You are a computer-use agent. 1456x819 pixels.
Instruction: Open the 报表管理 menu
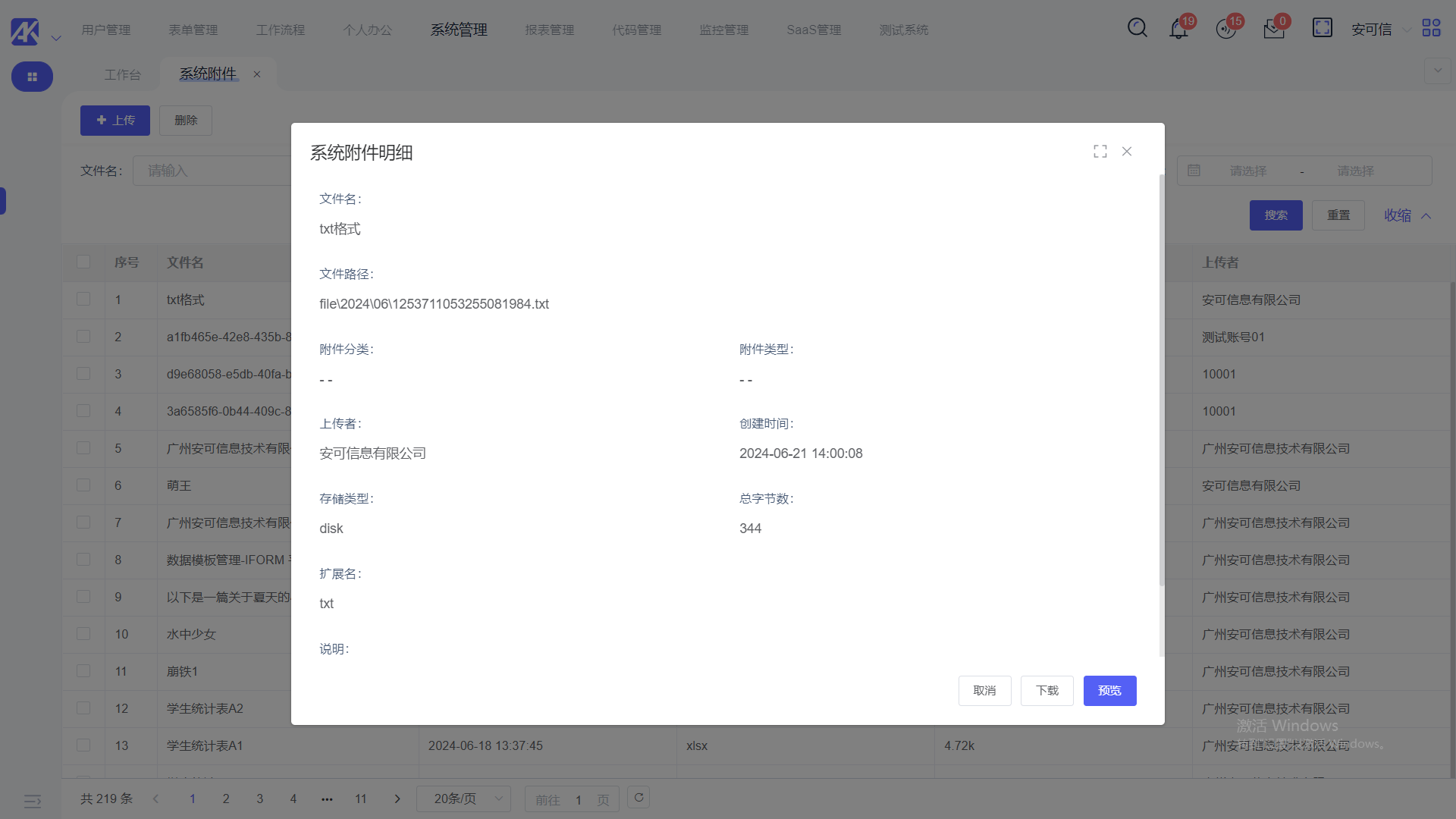(x=549, y=30)
